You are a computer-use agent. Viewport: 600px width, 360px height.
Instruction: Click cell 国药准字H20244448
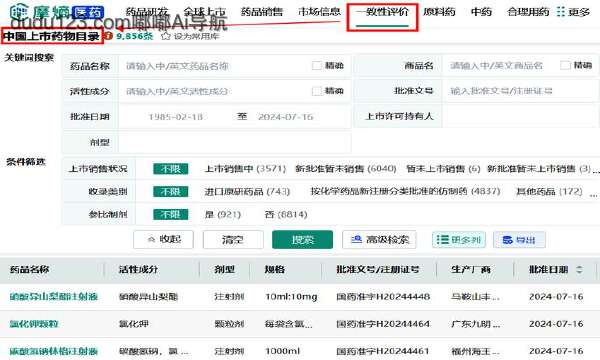point(383,296)
